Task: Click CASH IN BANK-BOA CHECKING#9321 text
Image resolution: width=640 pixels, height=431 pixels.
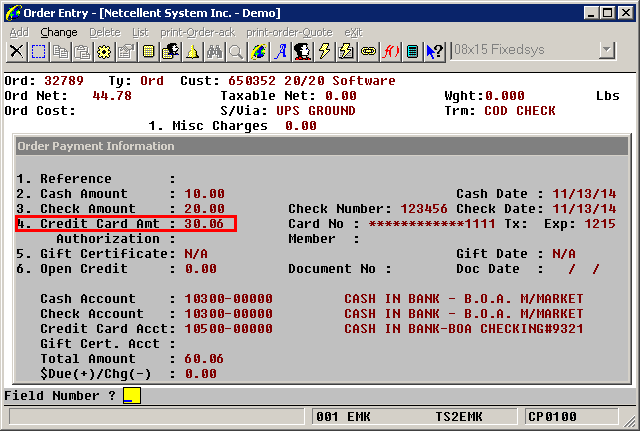Action: click(464, 329)
